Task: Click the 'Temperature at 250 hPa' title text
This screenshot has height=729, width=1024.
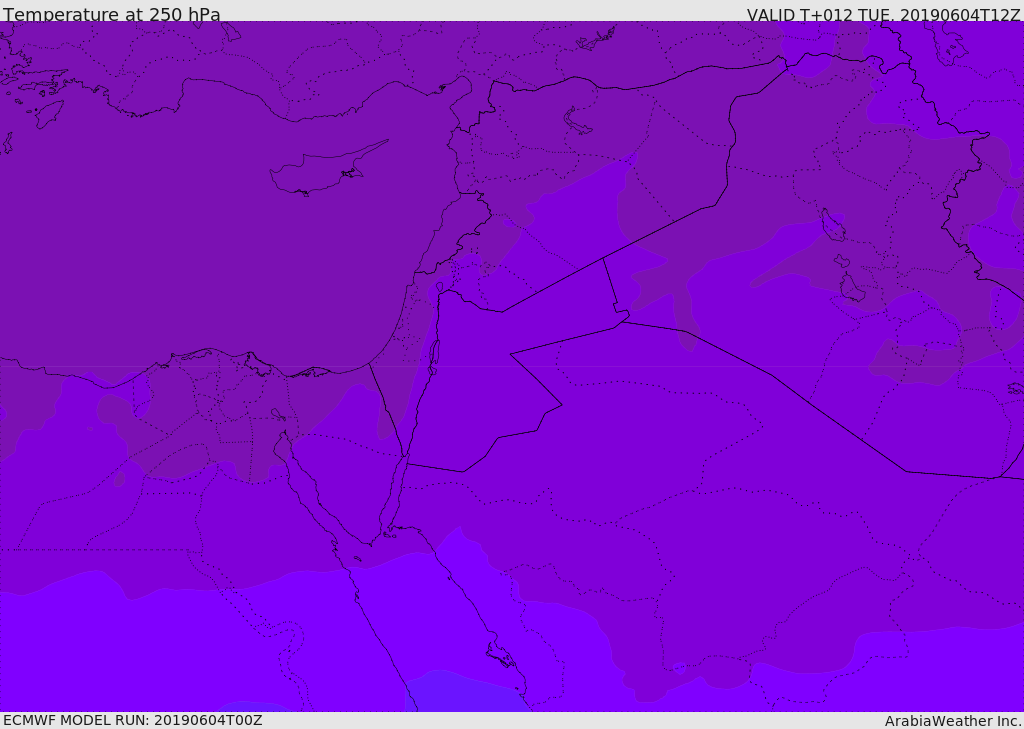Action: pos(112,14)
